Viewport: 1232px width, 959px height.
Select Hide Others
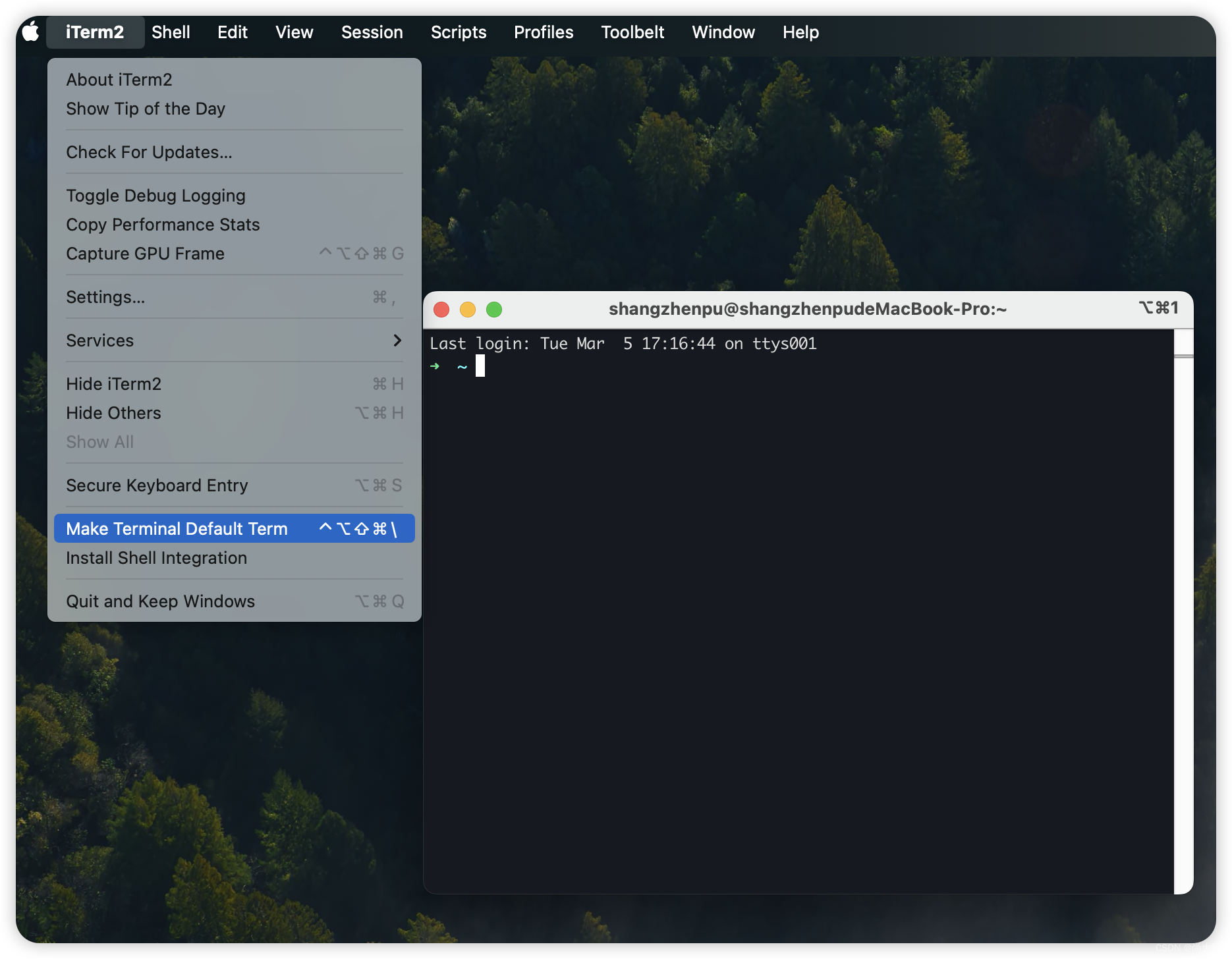click(x=113, y=413)
